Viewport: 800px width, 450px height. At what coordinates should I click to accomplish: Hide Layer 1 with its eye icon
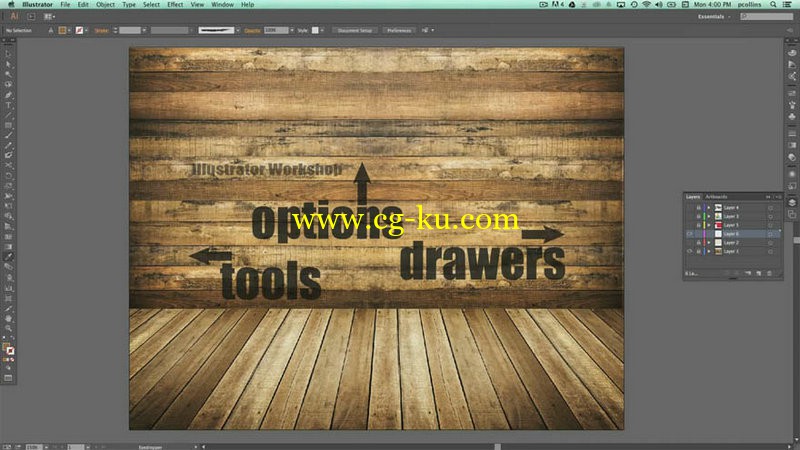(x=690, y=251)
